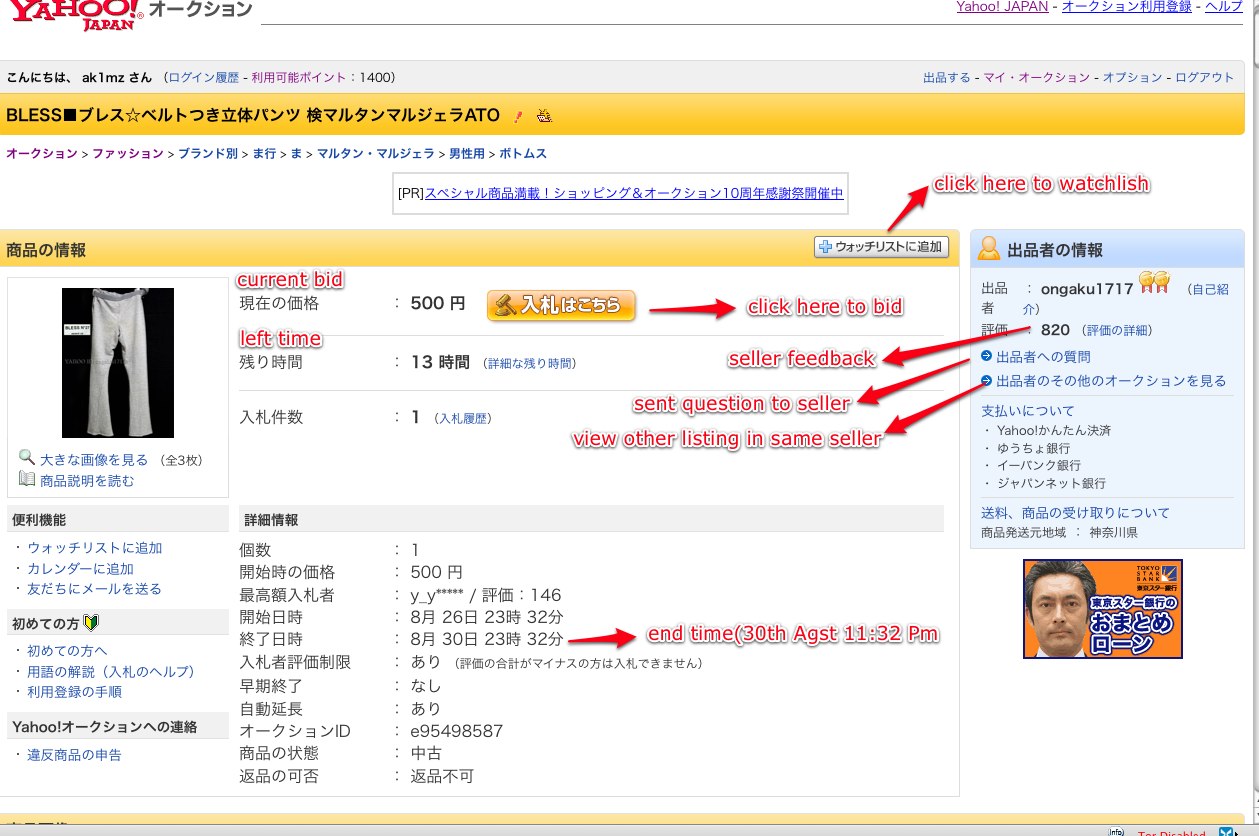Screen dimensions: 1259x836
Task: Click the 評価の詳細 seller feedback link
Action: coord(1117,330)
